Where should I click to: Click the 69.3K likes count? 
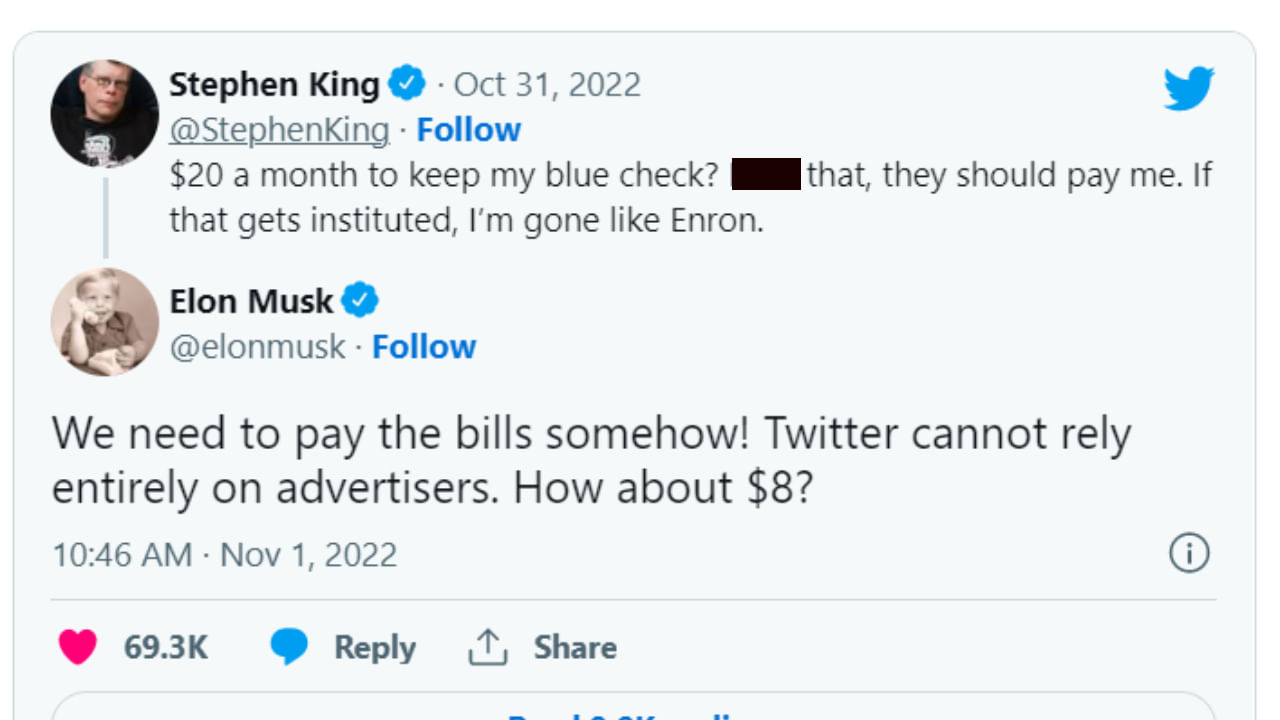tap(165, 647)
